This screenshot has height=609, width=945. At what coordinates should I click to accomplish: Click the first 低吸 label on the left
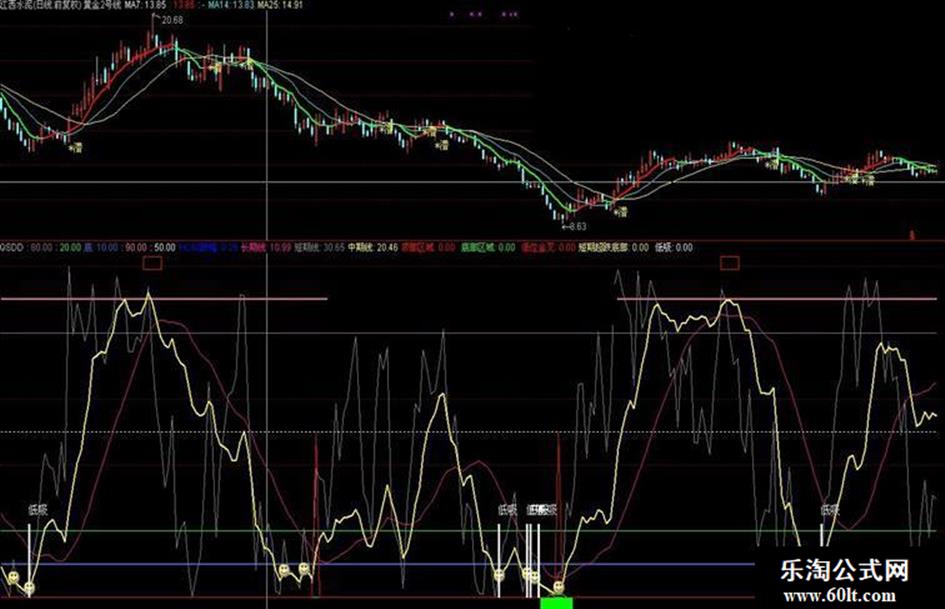tap(37, 510)
